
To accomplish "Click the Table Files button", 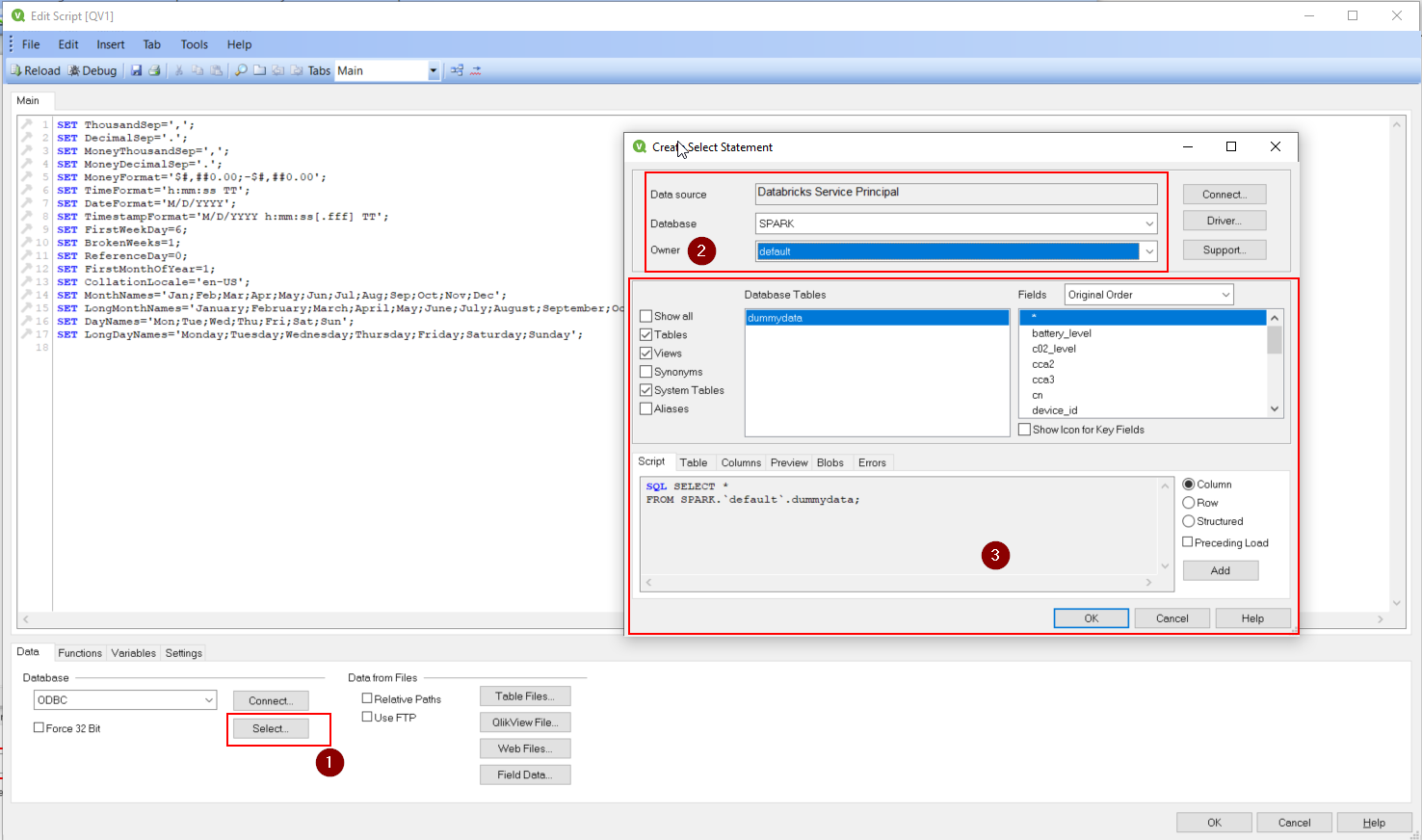I will click(524, 696).
